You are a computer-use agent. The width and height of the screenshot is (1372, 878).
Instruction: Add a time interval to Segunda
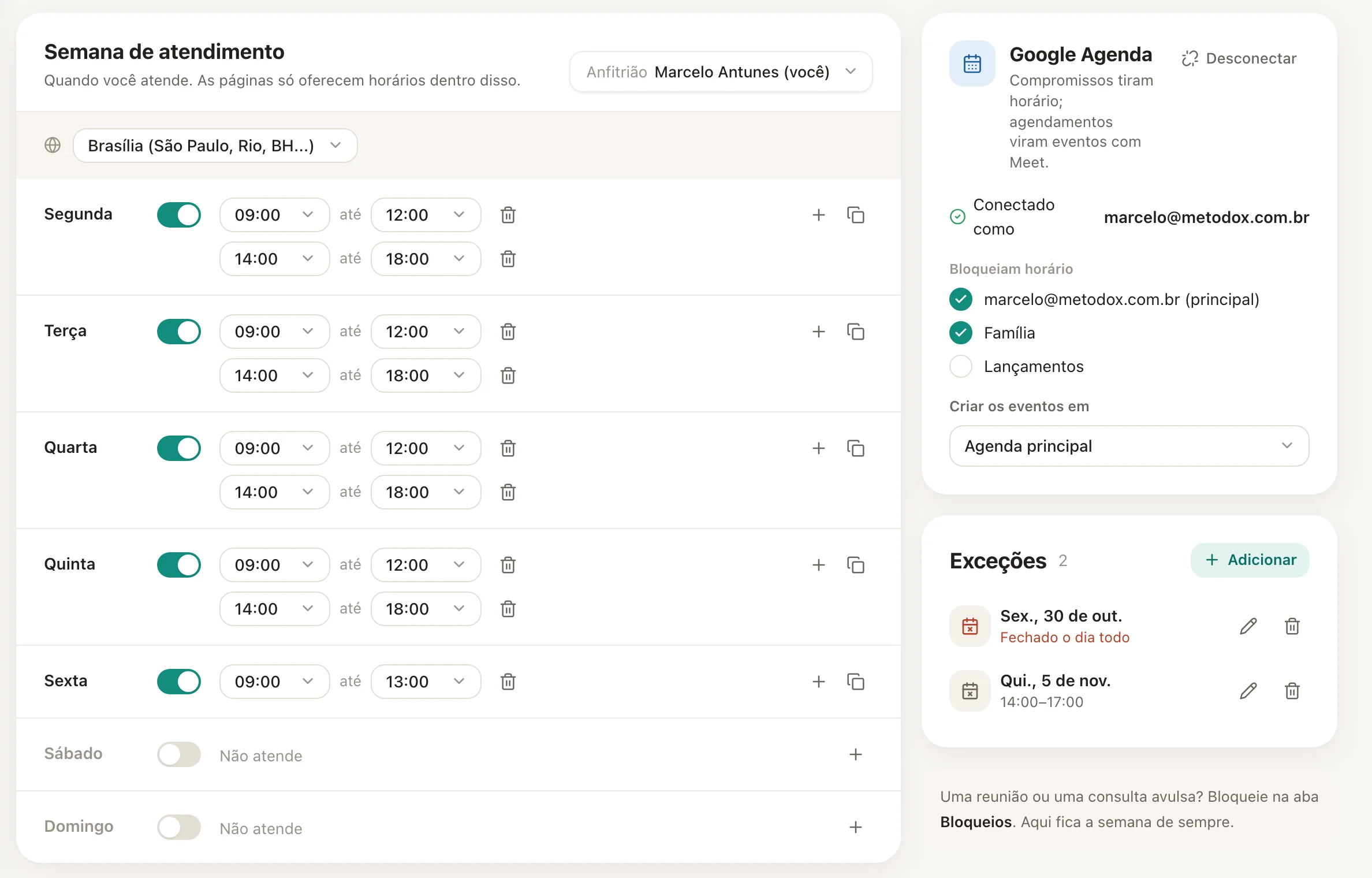point(819,215)
